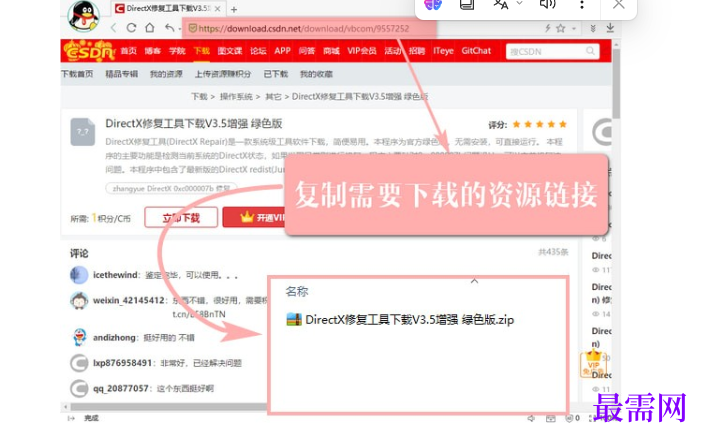Select the highlighted 下载 navbar item
This screenshot has width=705, height=439.
coord(201,51)
